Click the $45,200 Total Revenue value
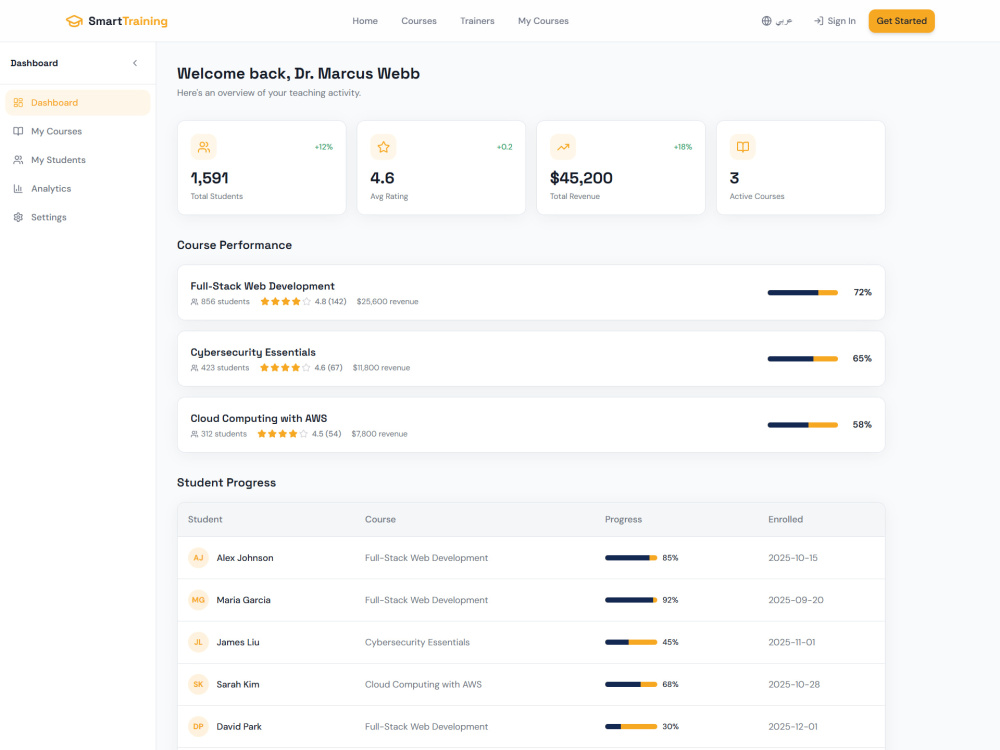The width and height of the screenshot is (1000, 750). (x=581, y=178)
